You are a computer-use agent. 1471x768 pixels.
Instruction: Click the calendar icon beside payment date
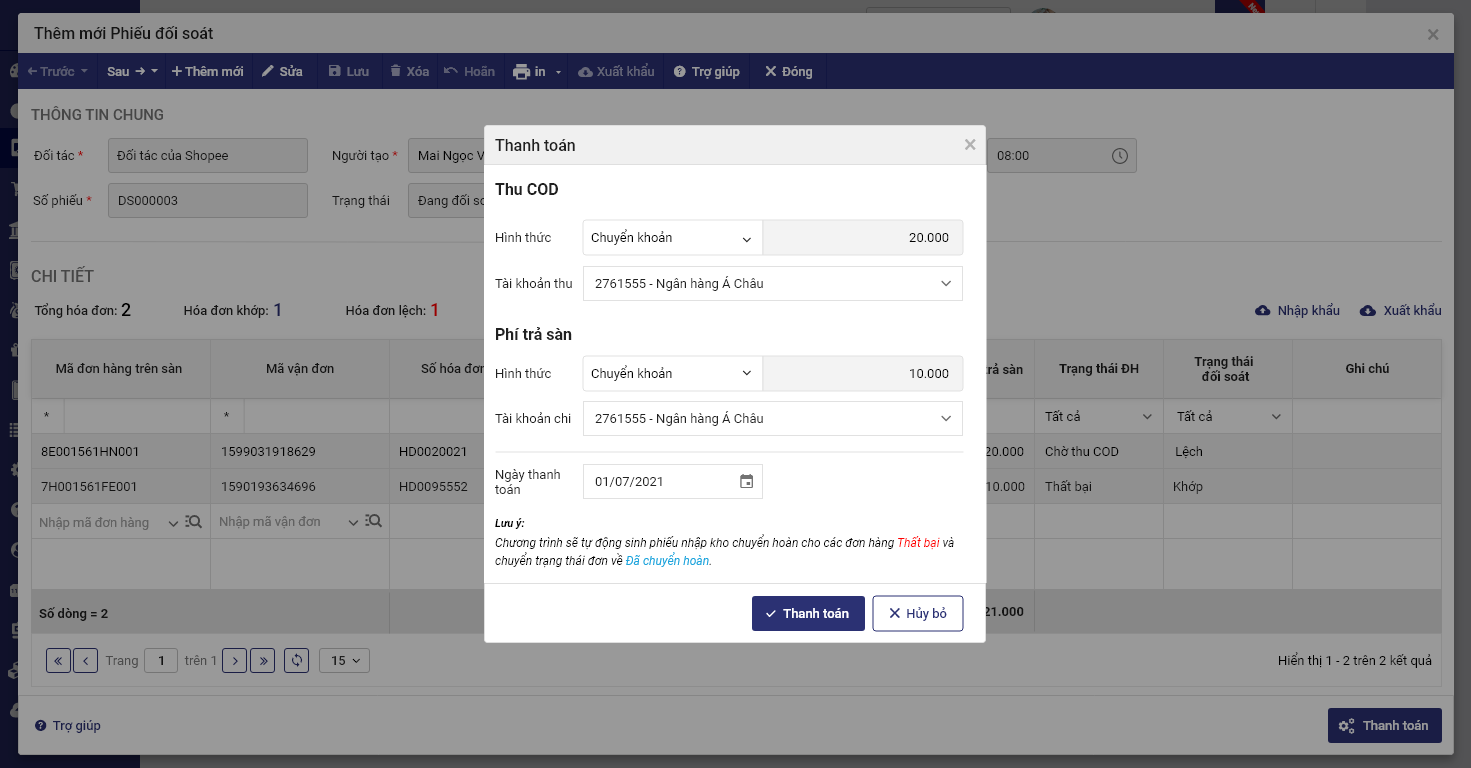pyautogui.click(x=746, y=481)
